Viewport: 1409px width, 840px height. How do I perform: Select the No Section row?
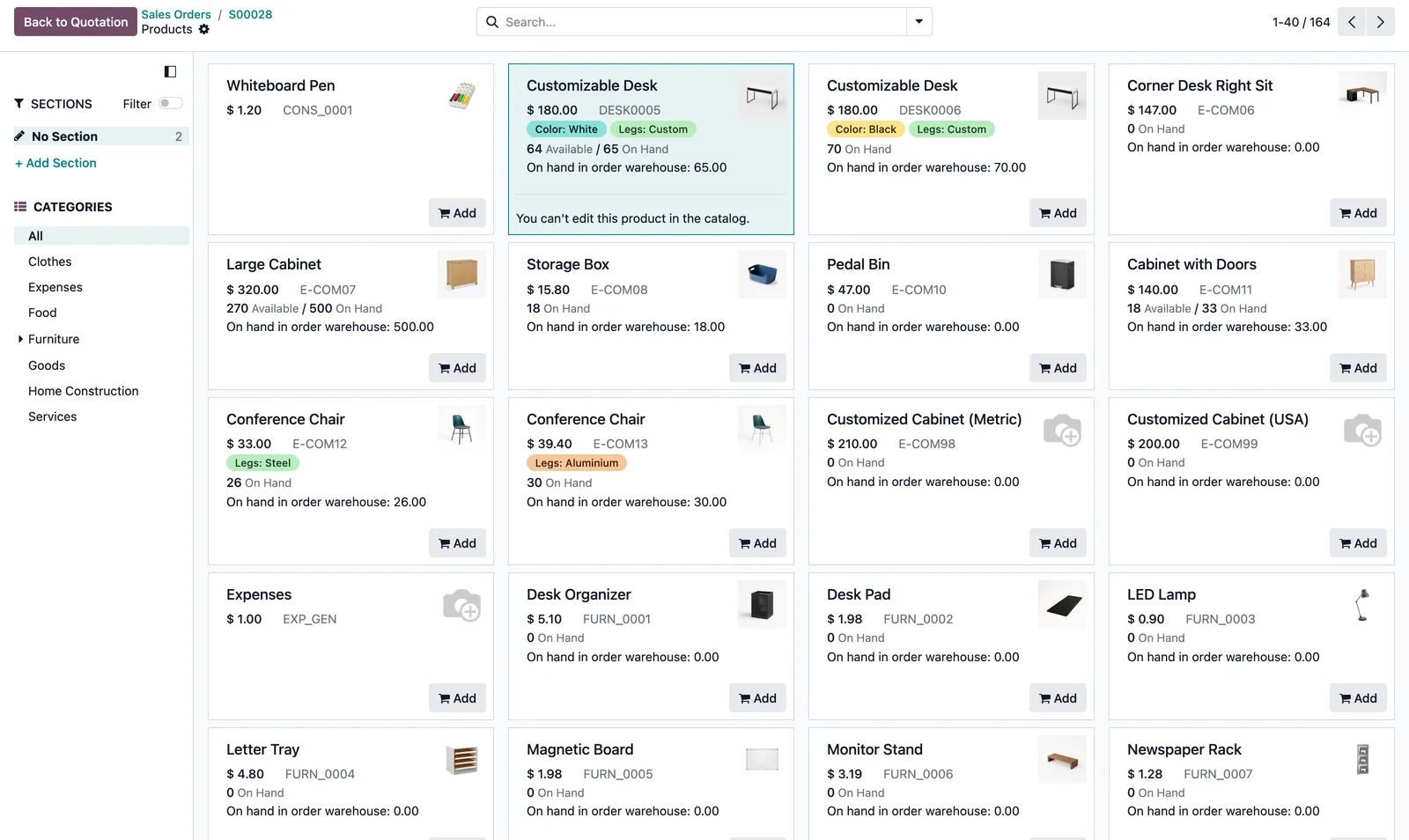coord(100,136)
